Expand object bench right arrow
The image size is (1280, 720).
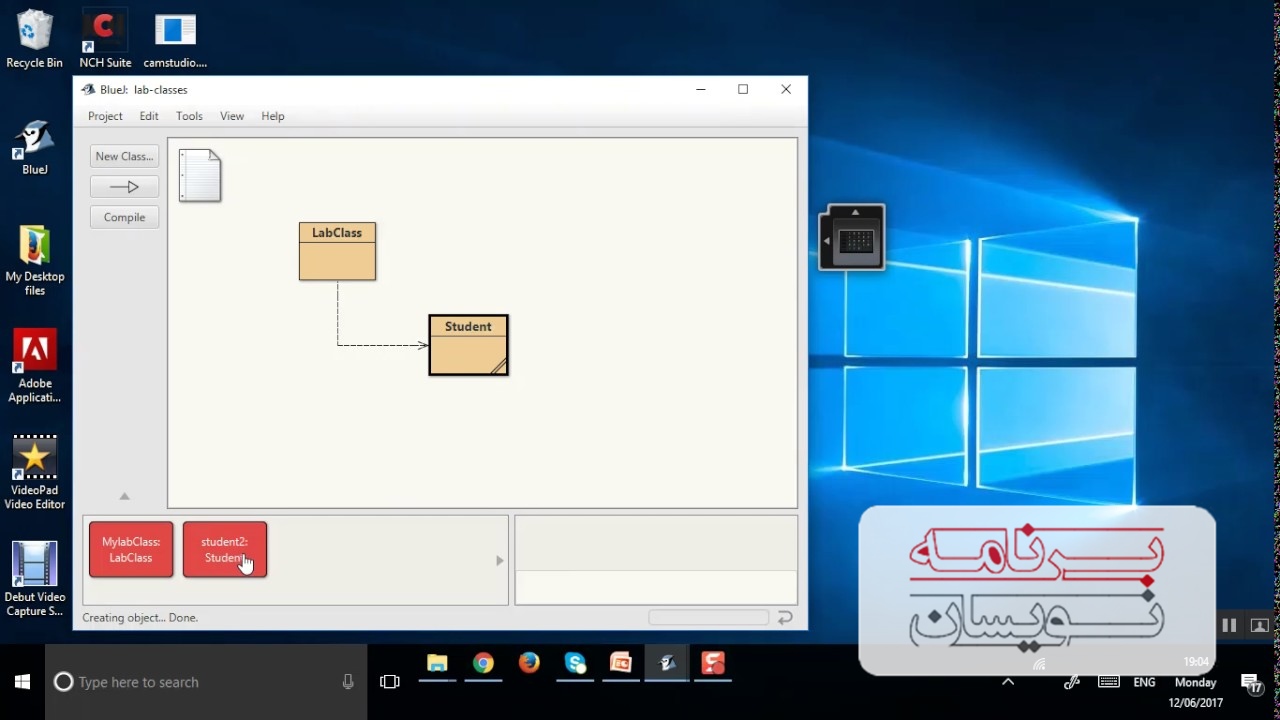pos(500,561)
